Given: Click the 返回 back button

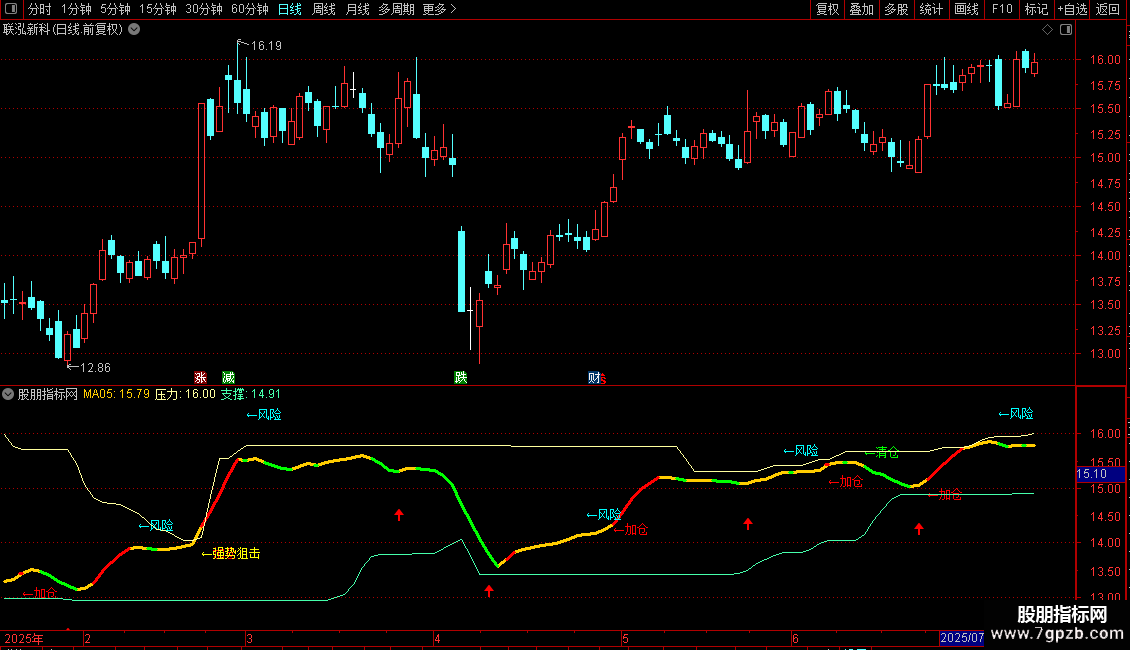Looking at the screenshot, I should point(1108,9).
